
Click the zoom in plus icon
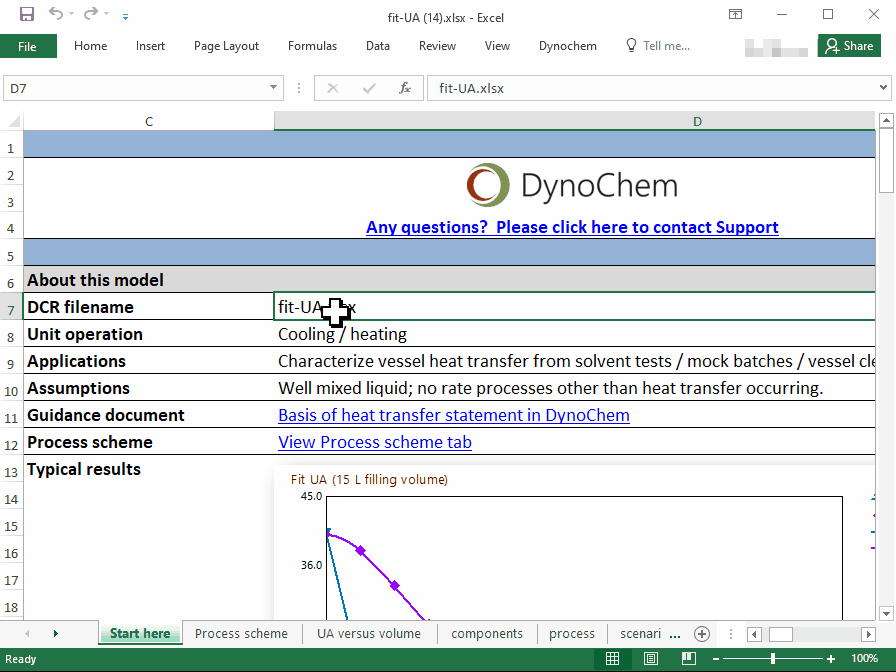pos(831,659)
